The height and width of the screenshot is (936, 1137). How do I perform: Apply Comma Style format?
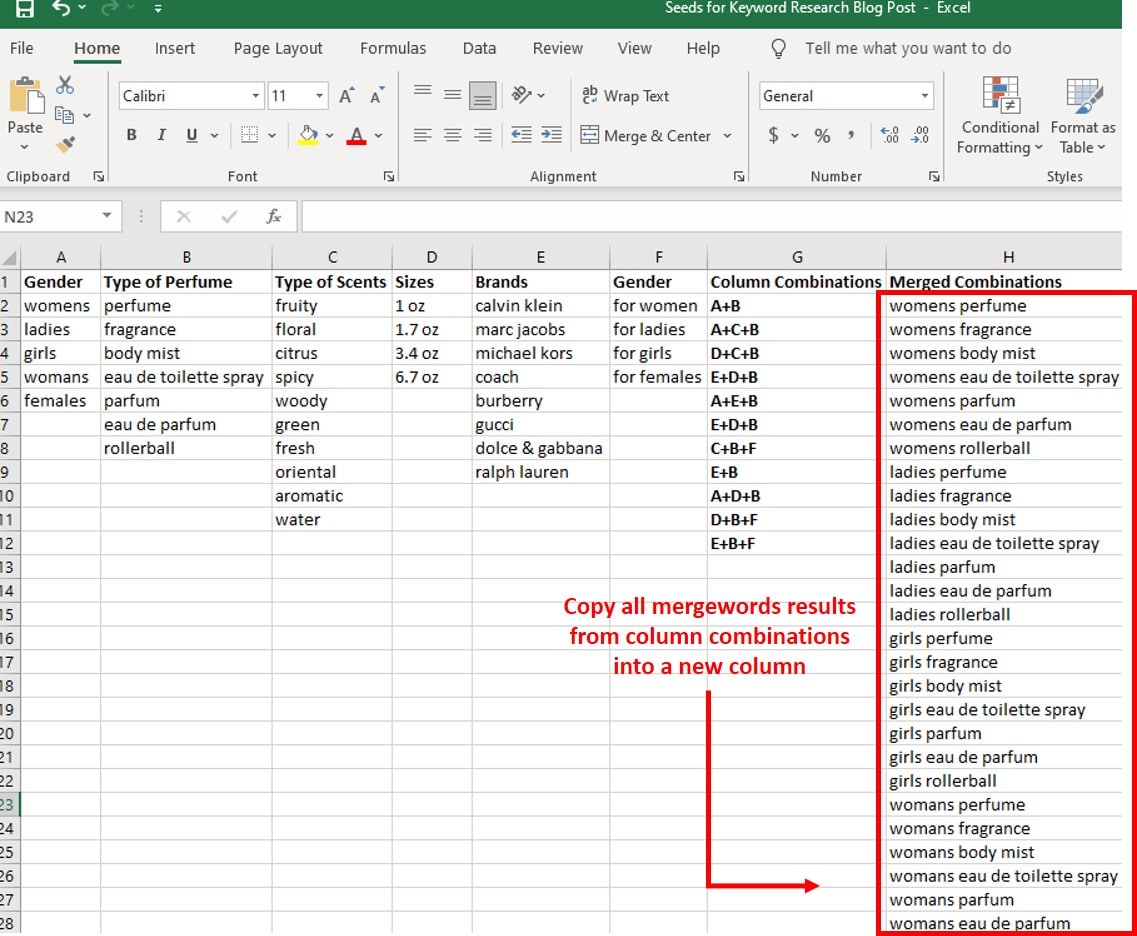click(851, 136)
